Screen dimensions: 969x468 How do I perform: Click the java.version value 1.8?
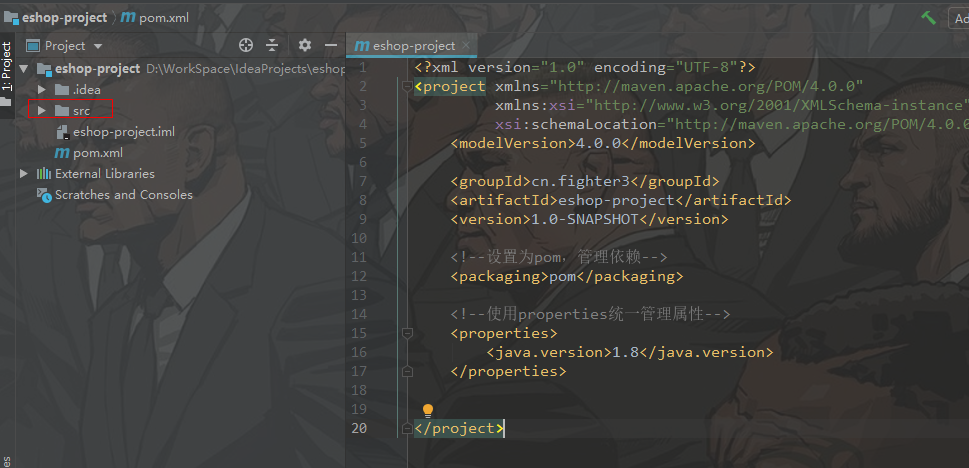coord(625,352)
